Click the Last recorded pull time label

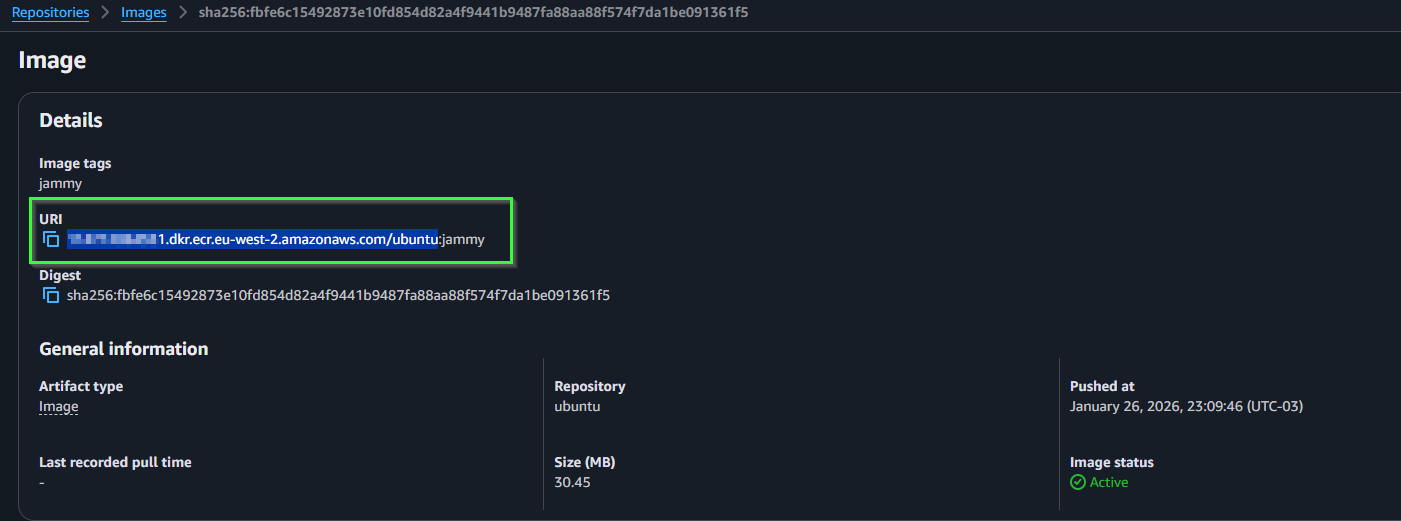pos(115,462)
